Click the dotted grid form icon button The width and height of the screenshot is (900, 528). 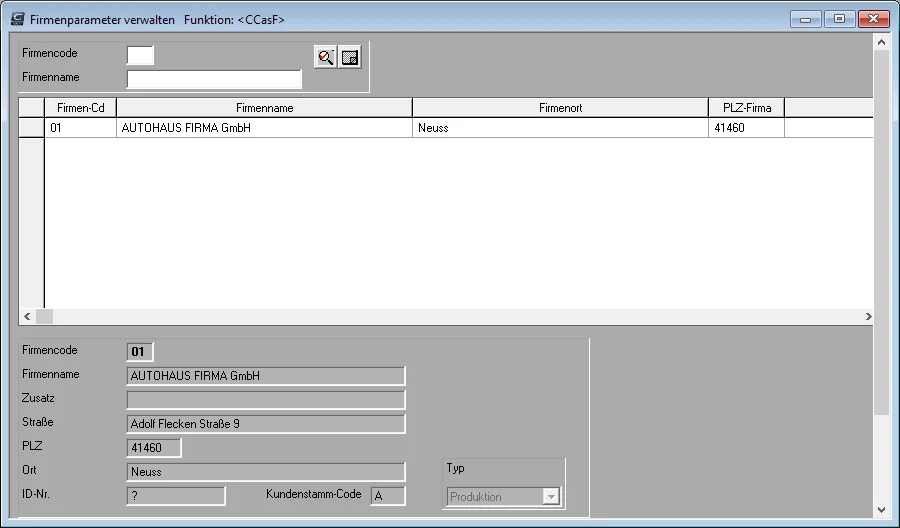(x=350, y=57)
